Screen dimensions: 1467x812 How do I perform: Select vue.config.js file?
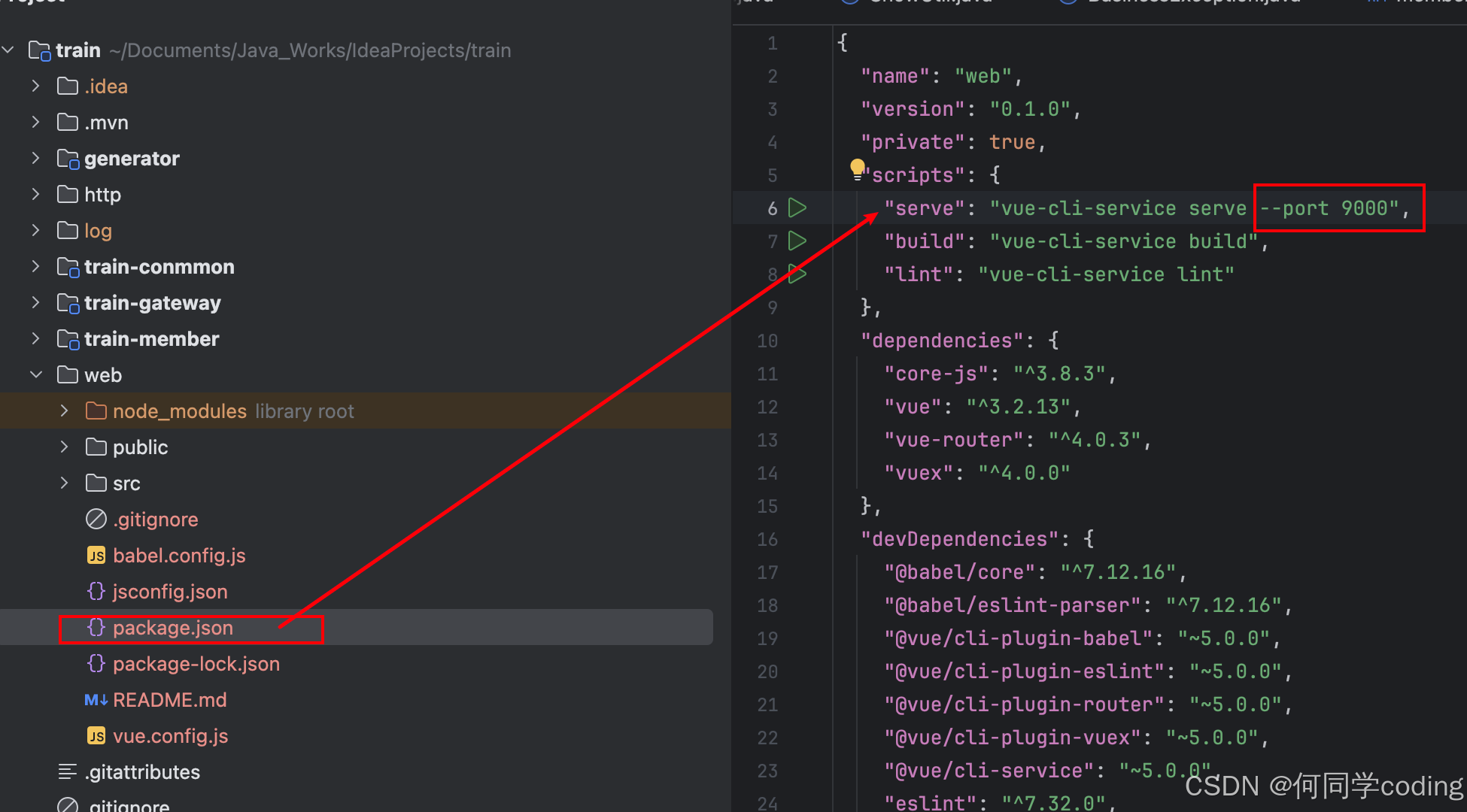click(171, 736)
